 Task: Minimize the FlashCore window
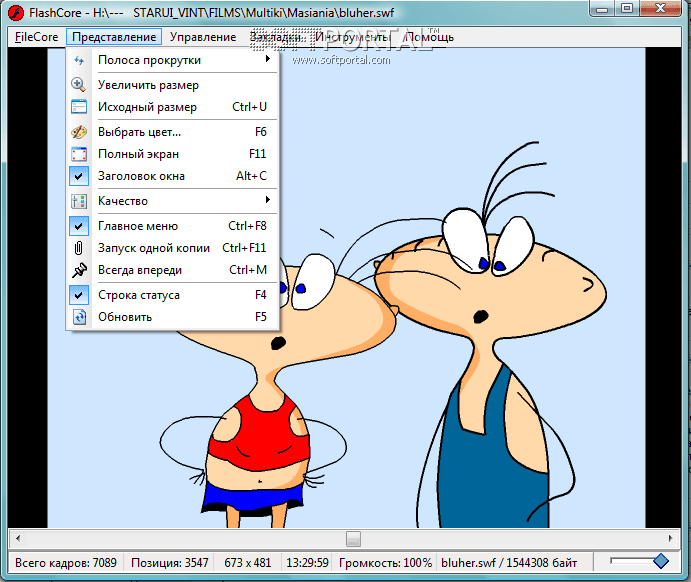coord(602,8)
